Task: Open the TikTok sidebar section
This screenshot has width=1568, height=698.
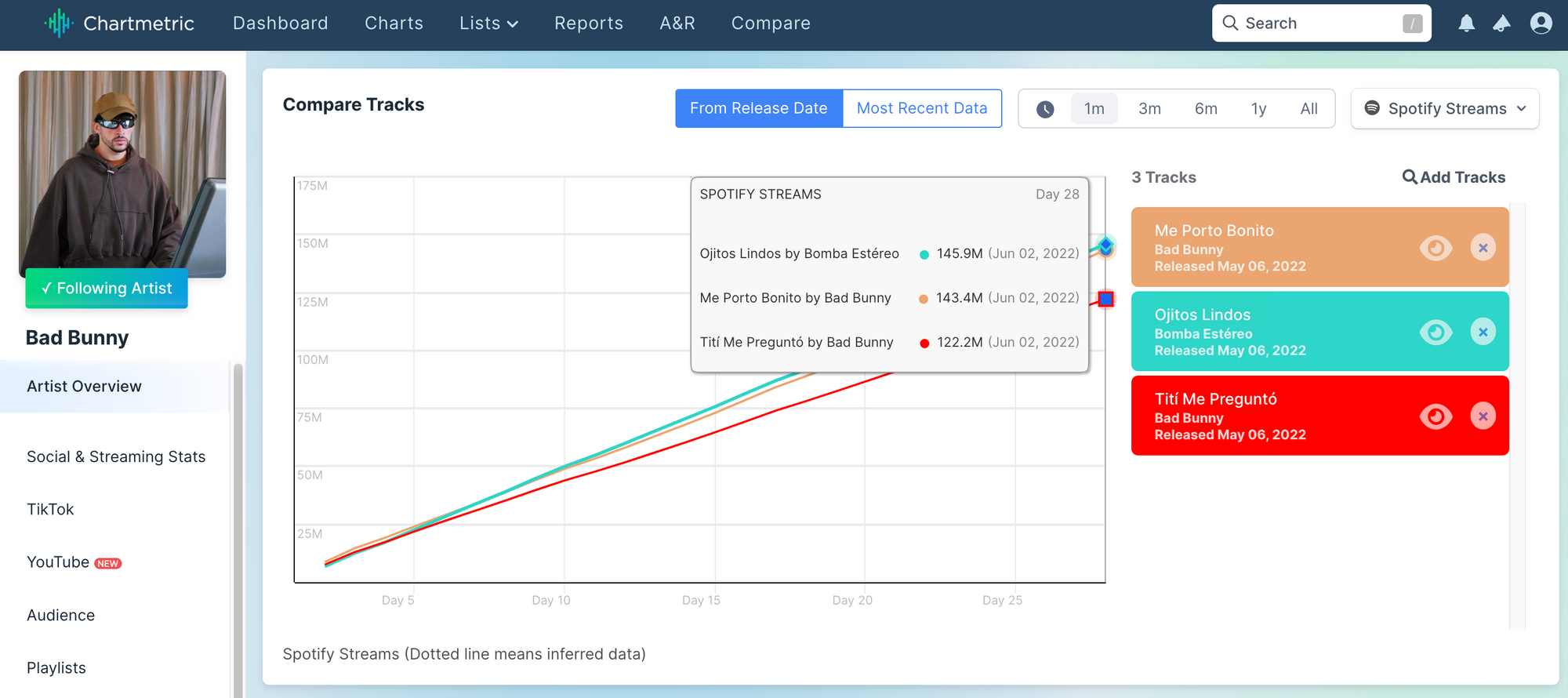Action: pyautogui.click(x=50, y=509)
